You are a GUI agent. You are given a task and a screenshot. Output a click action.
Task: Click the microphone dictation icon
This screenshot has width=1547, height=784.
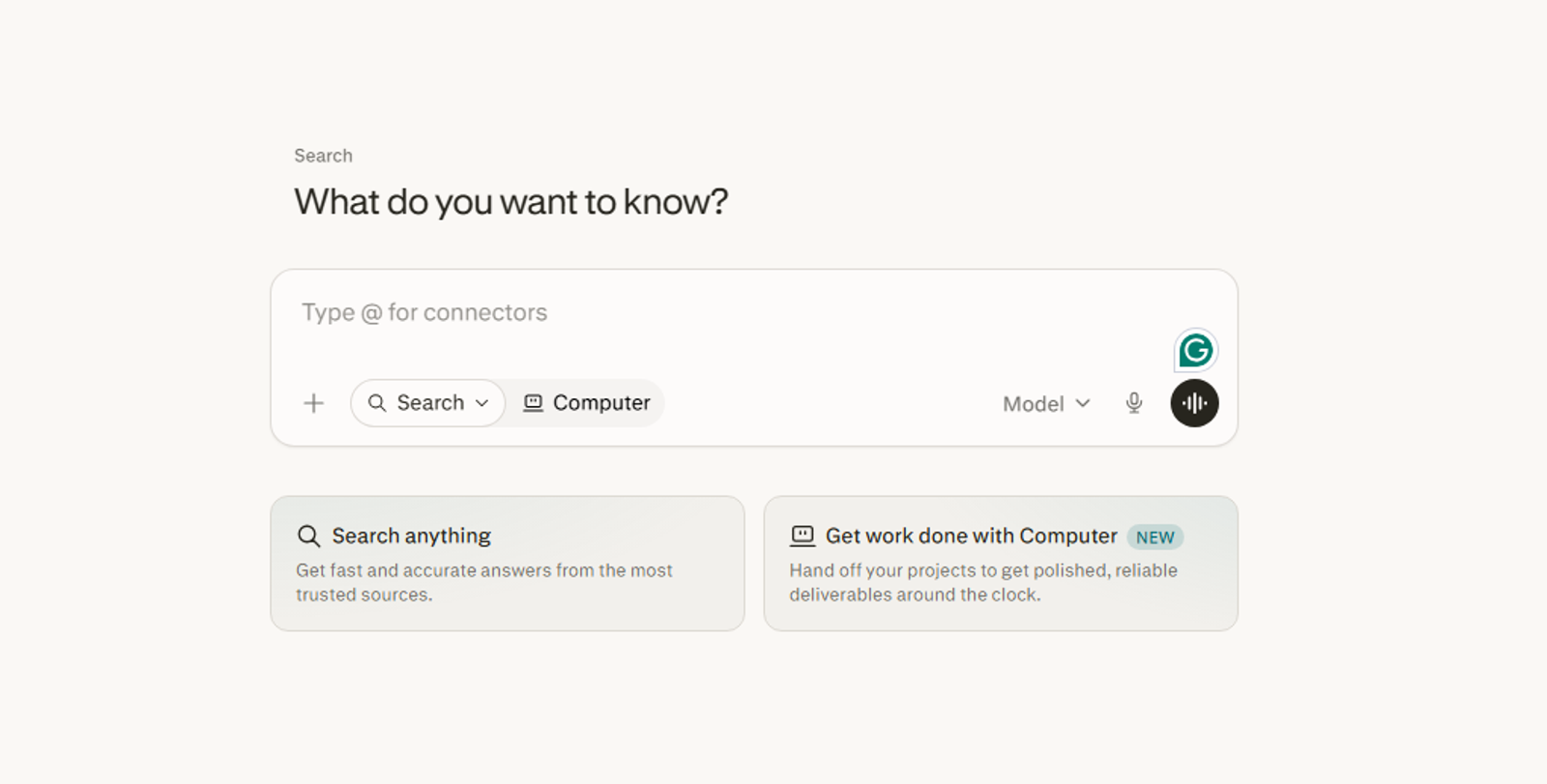[x=1134, y=403]
